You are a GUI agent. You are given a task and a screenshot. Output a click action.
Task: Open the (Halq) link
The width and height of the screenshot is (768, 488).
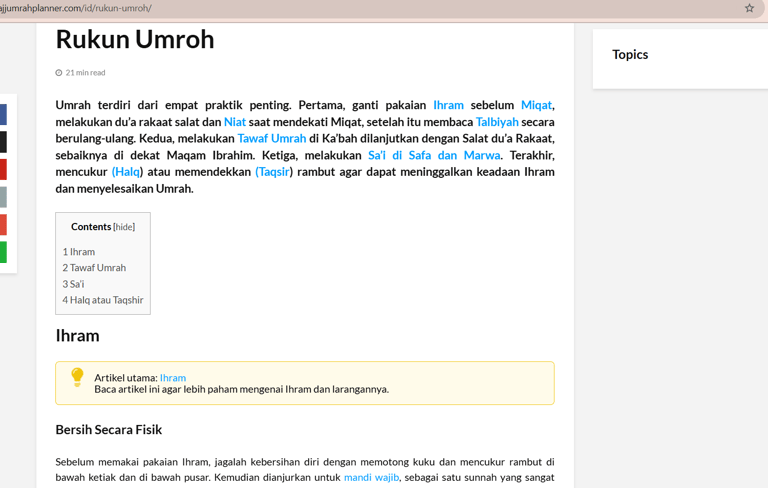127,172
